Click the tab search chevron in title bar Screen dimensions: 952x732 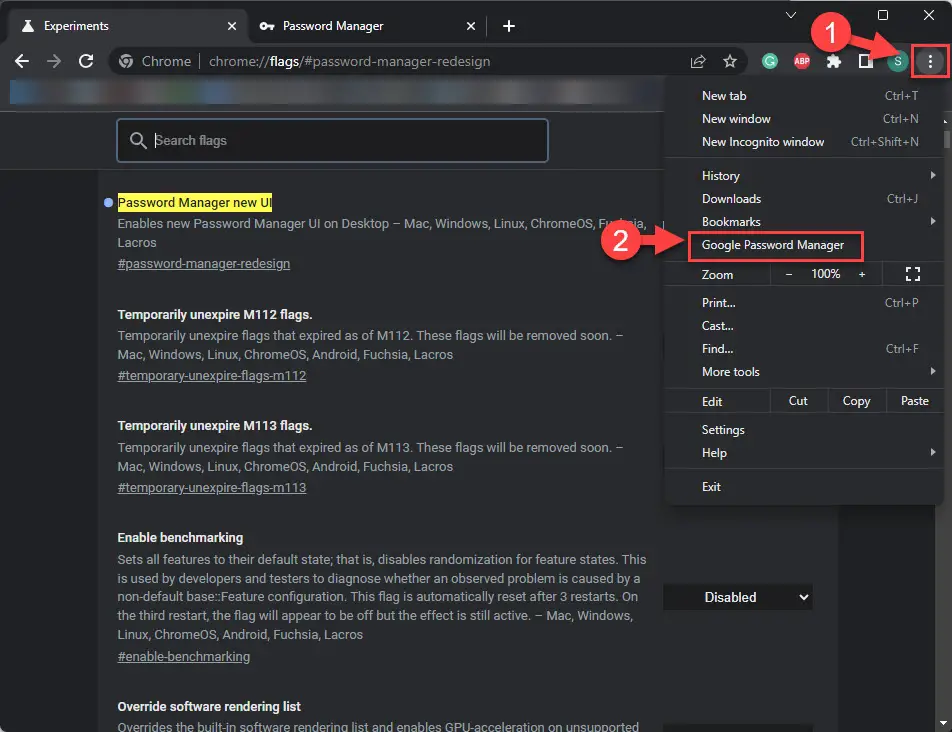coord(791,15)
